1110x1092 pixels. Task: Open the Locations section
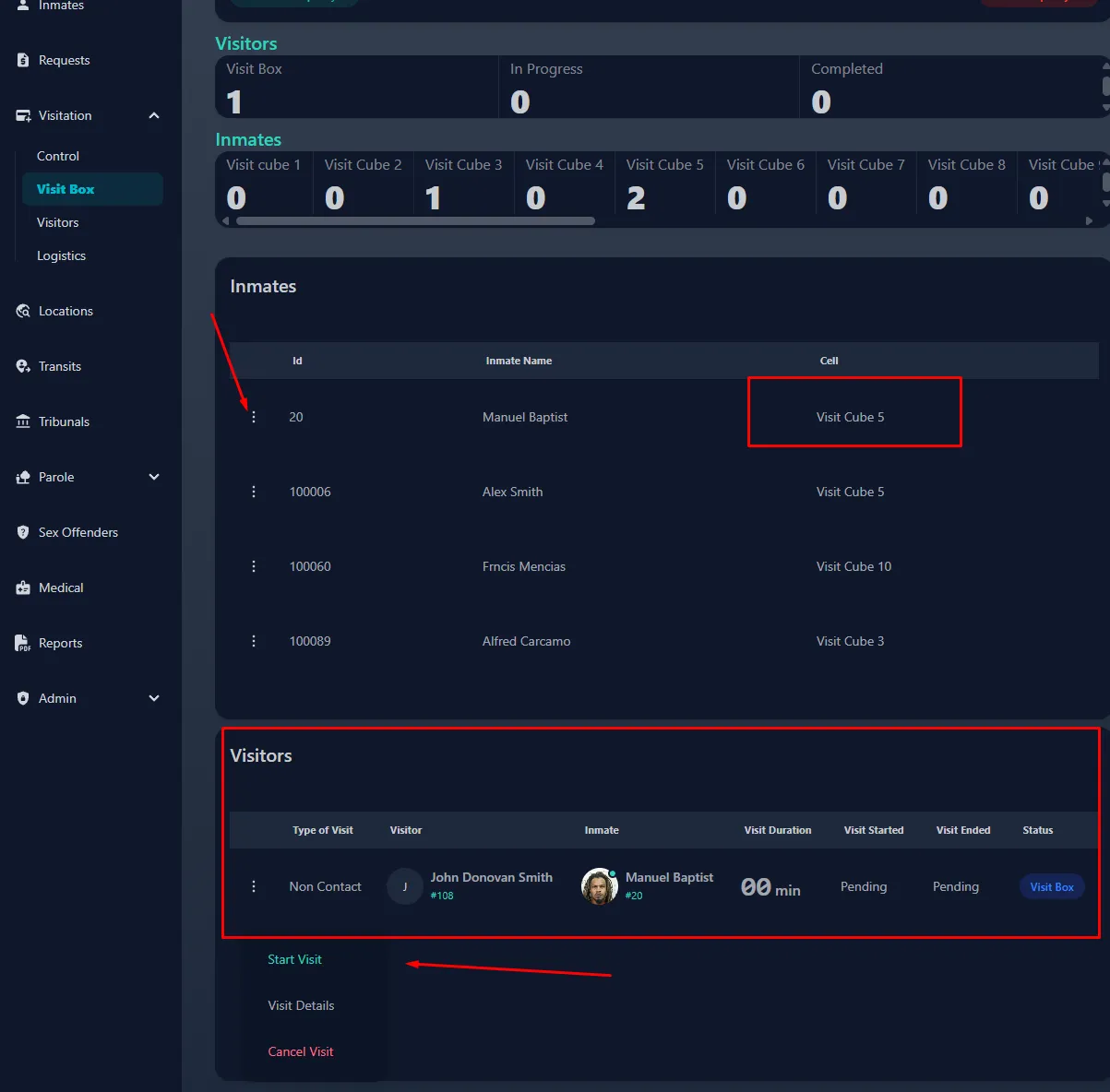click(65, 311)
